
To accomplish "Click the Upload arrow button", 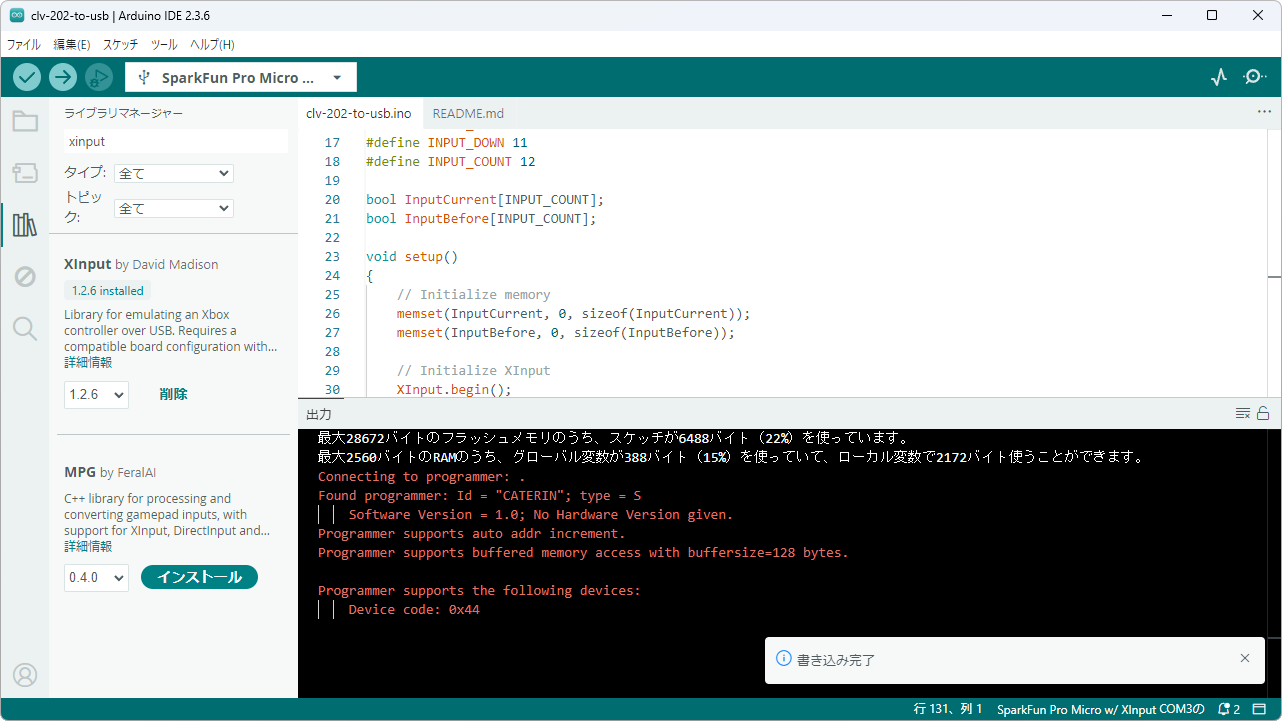I will pyautogui.click(x=63, y=77).
